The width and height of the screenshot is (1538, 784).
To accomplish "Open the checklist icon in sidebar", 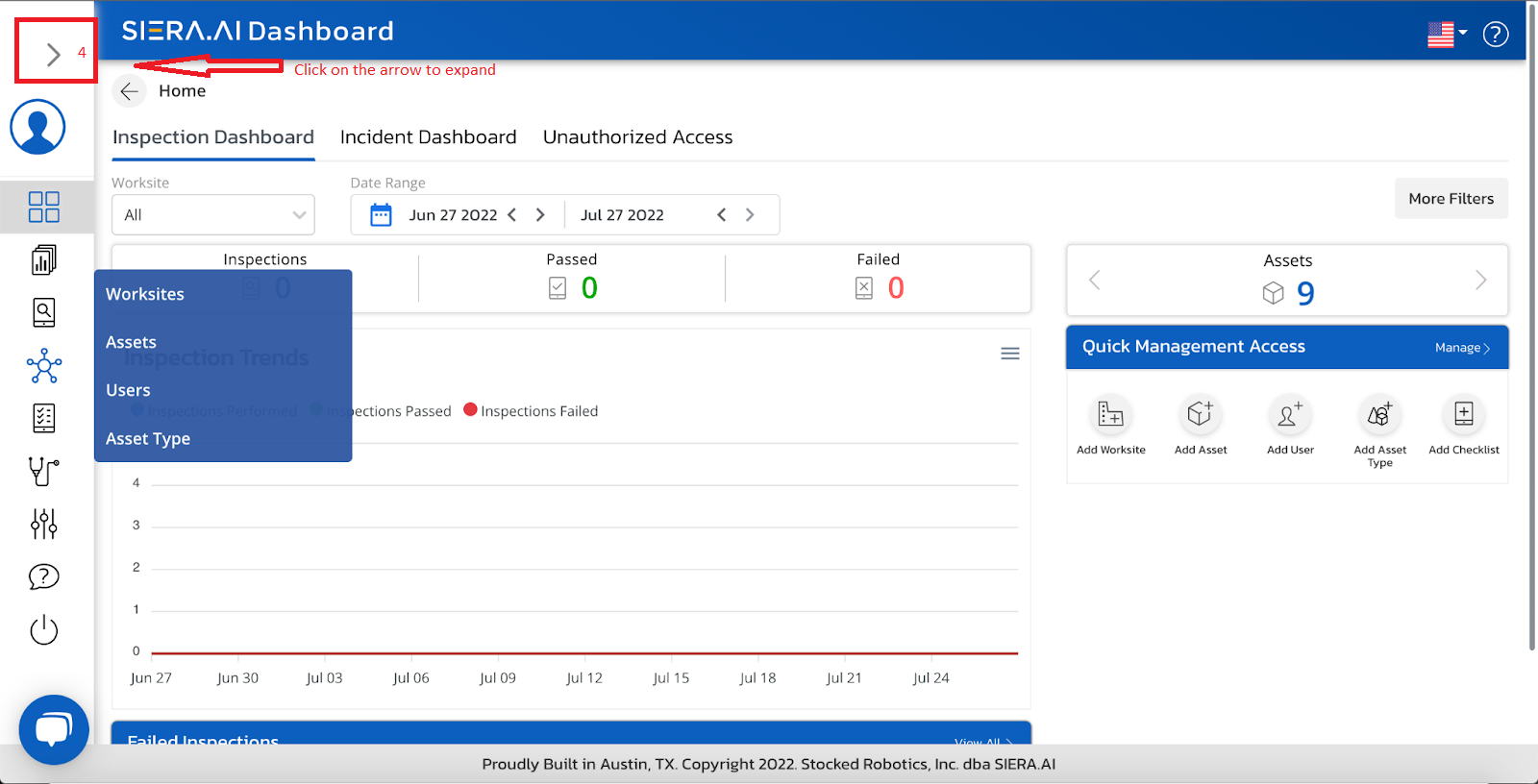I will (44, 418).
